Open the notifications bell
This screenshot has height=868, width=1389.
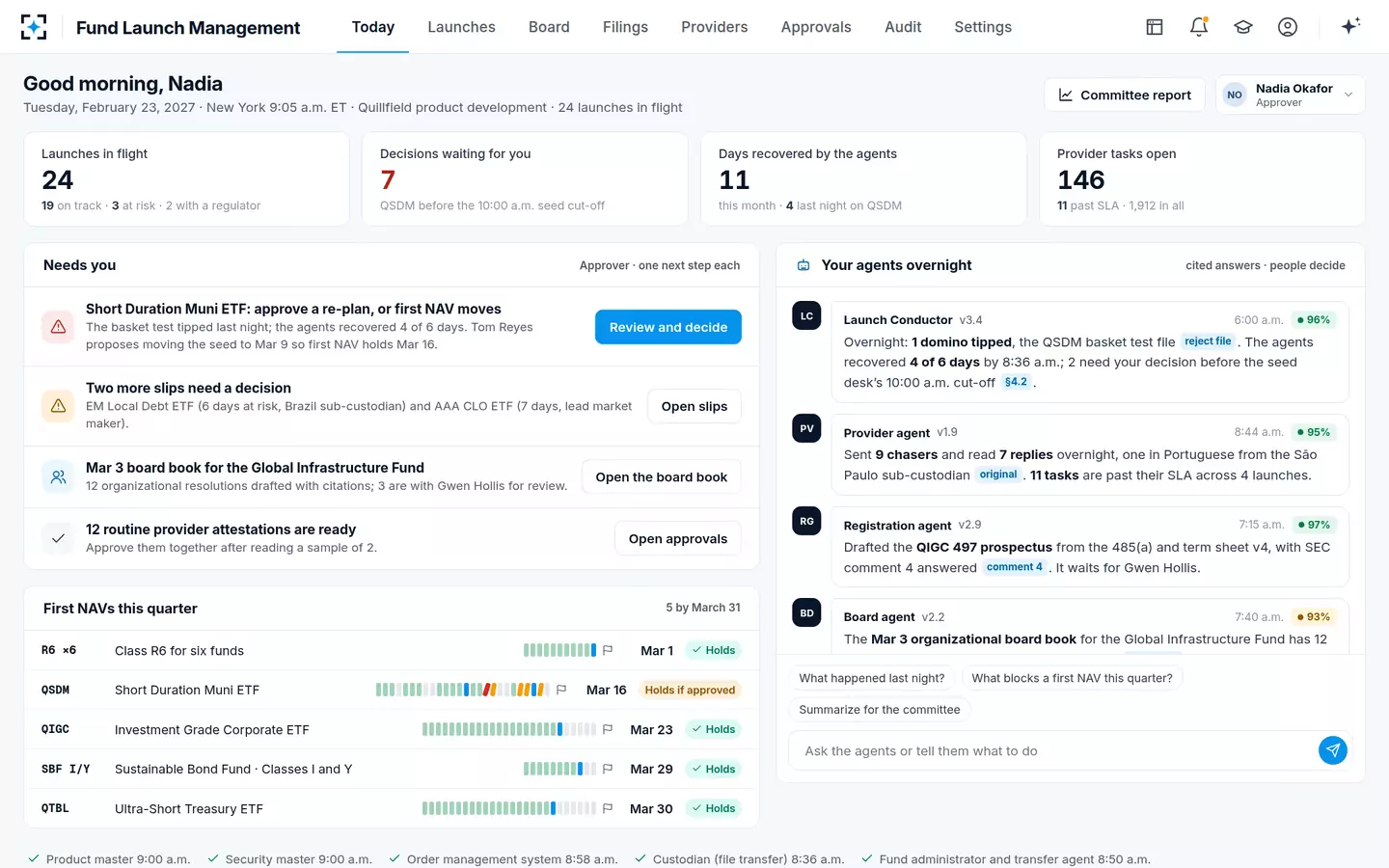1199,27
